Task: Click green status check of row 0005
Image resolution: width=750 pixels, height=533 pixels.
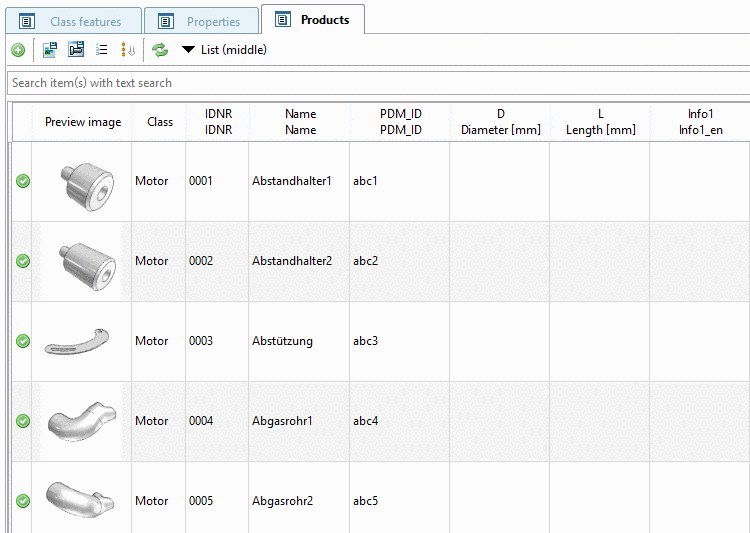Action: 23,500
